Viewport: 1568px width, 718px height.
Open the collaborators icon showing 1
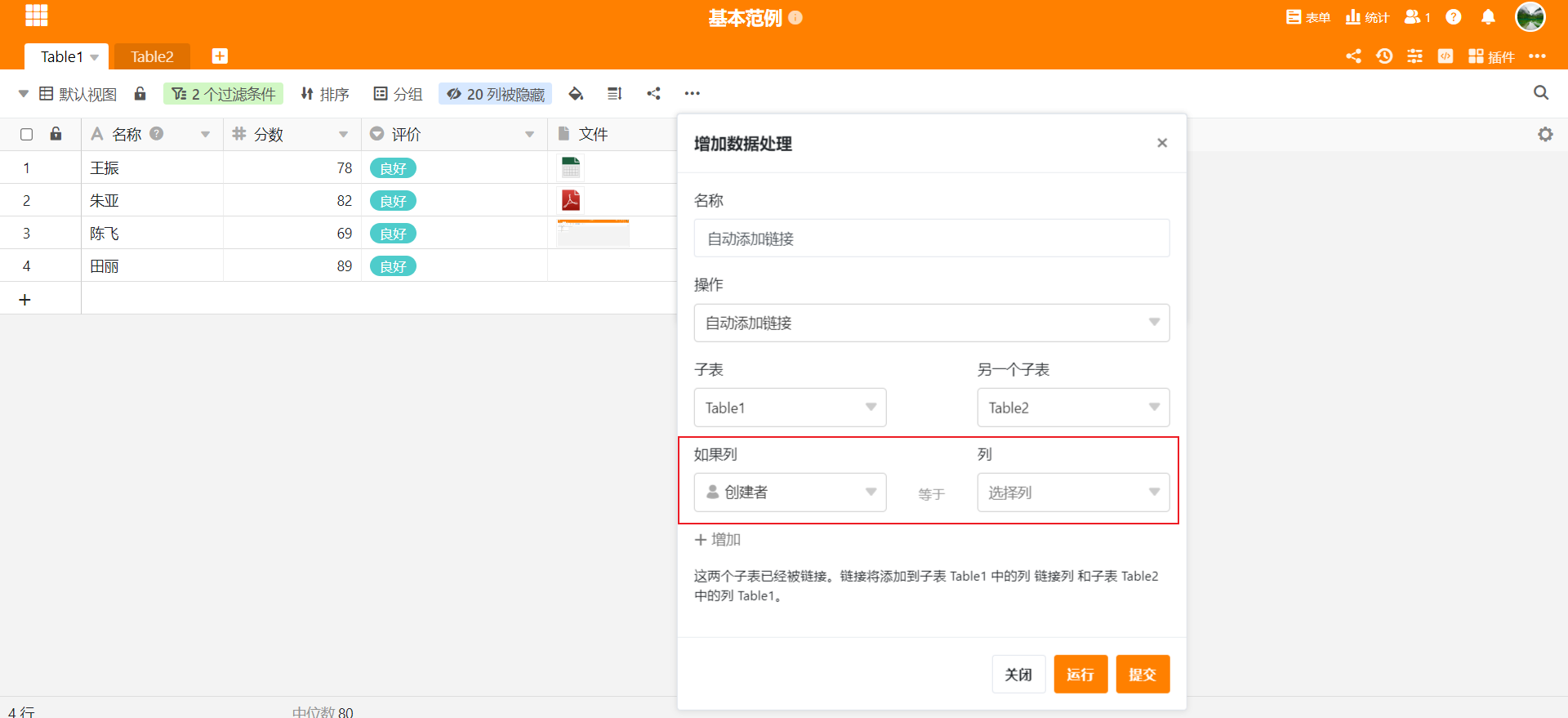(1417, 17)
